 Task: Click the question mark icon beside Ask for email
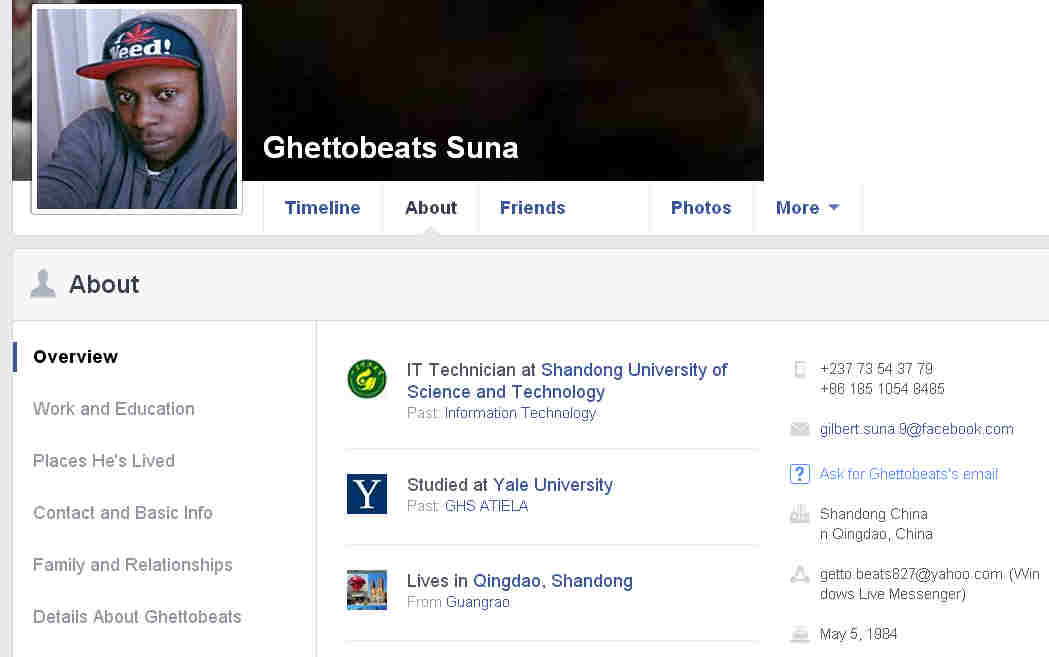coord(799,474)
